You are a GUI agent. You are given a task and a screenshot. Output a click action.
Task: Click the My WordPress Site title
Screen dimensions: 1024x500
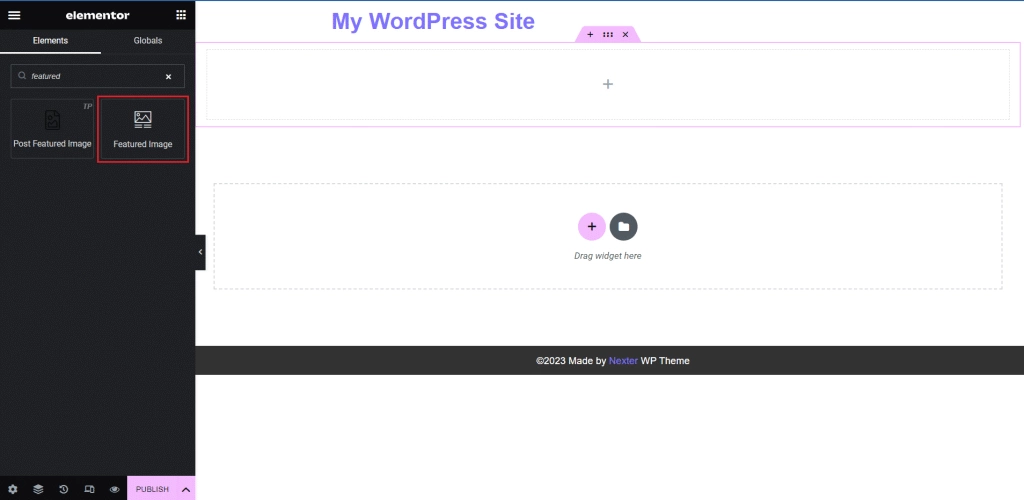click(433, 22)
